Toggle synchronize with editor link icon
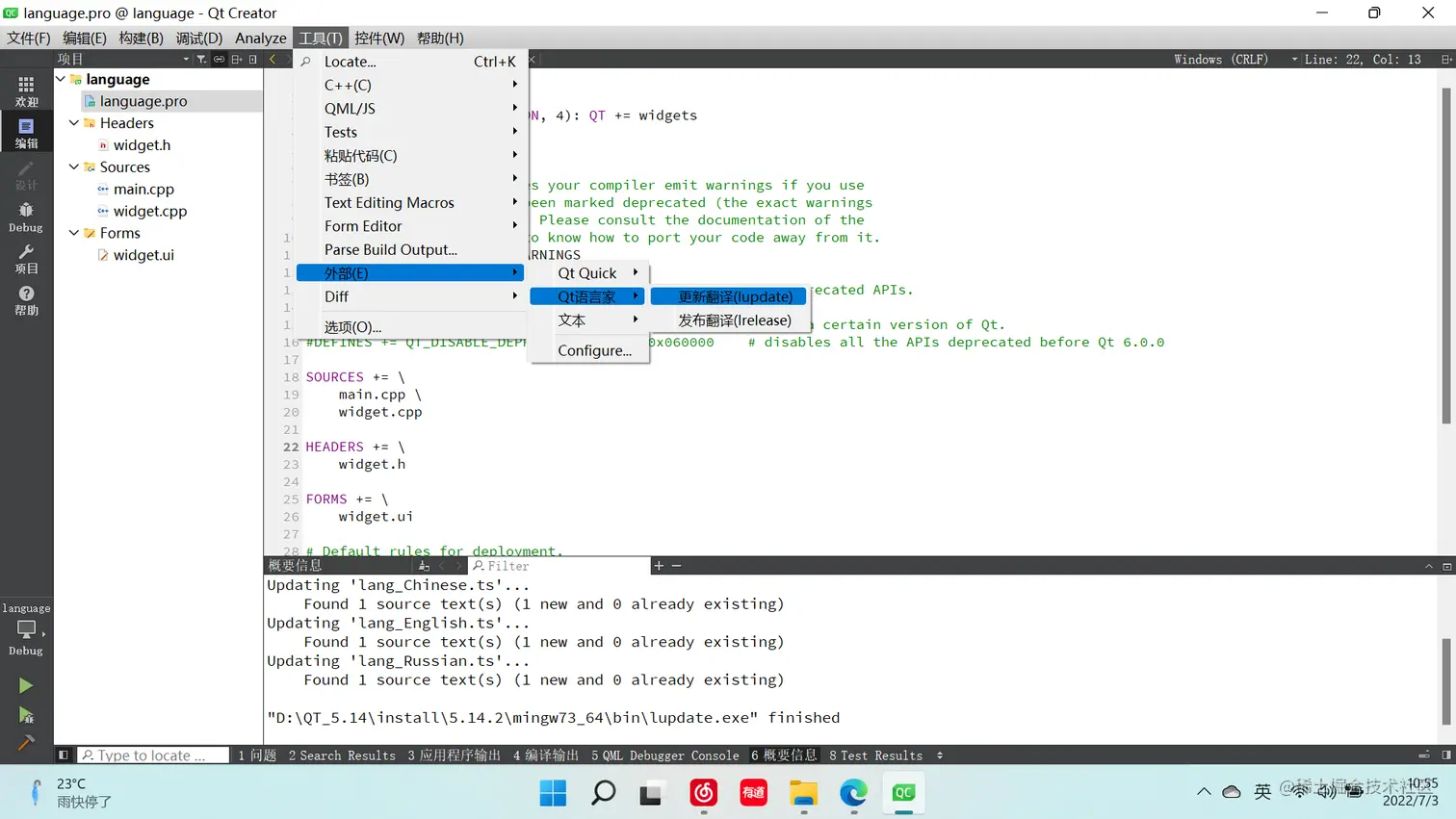The width and height of the screenshot is (1456, 819). point(220,60)
